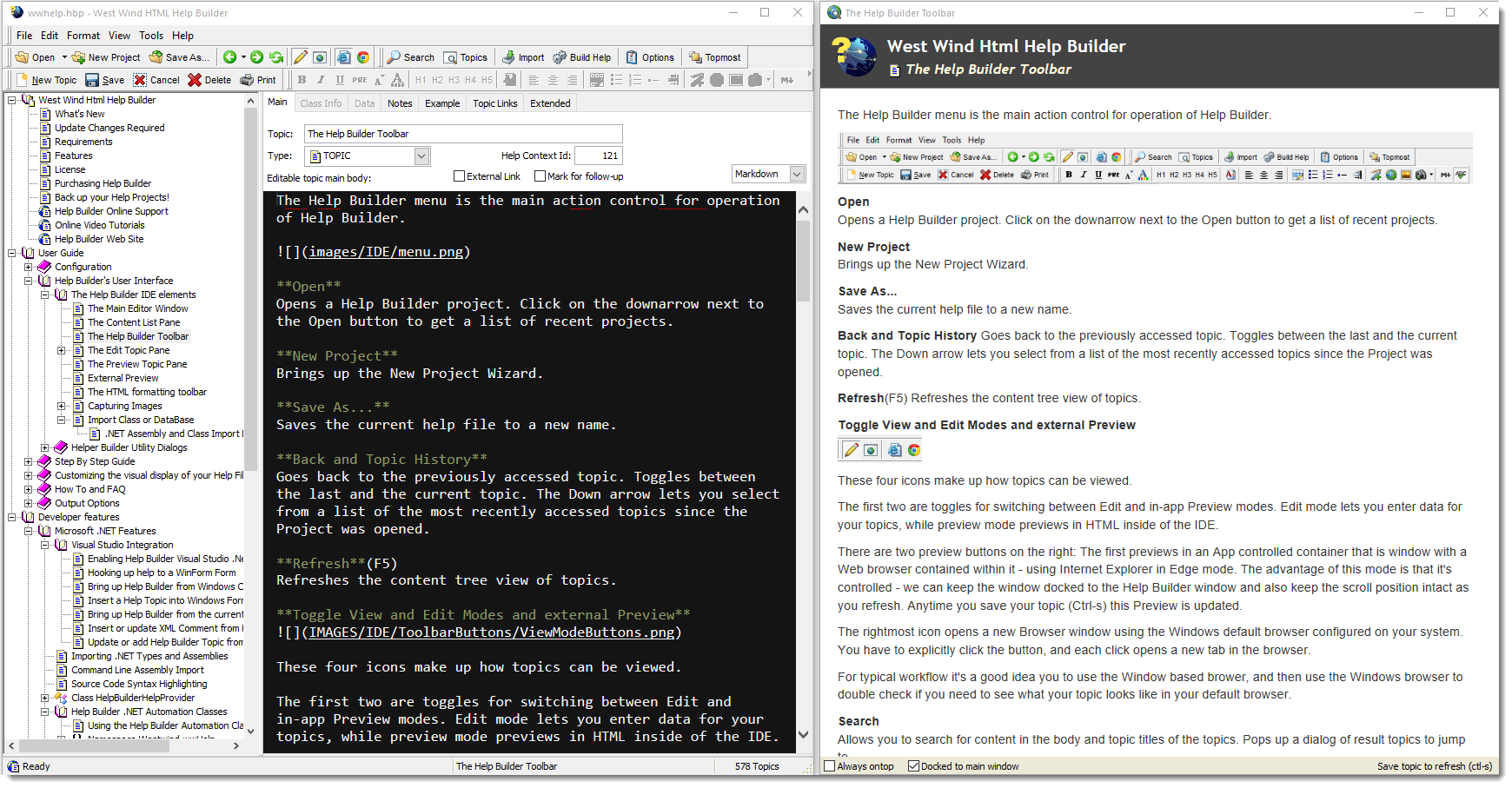This screenshot has height=788, width=1512.
Task: Center align text in formatting toolbar
Action: click(553, 80)
